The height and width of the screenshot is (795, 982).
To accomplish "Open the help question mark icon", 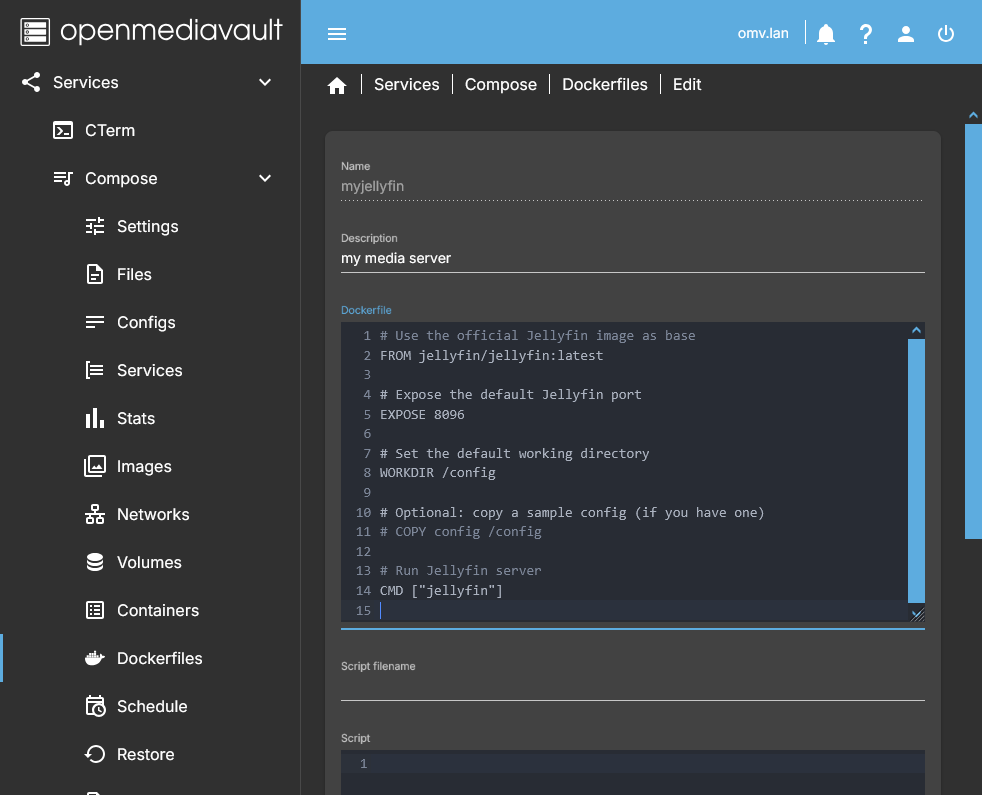I will coord(866,33).
